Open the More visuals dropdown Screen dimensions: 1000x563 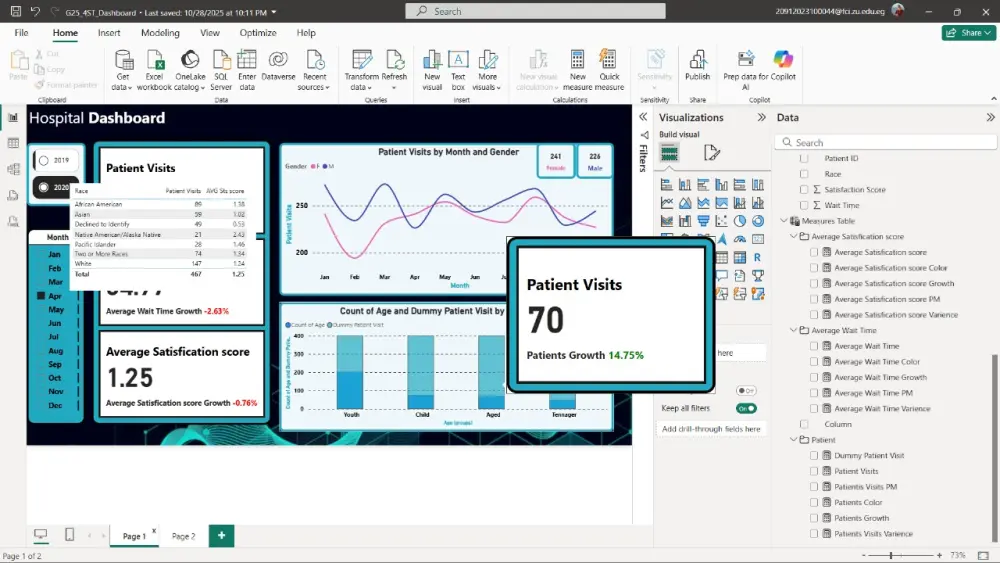[487, 70]
